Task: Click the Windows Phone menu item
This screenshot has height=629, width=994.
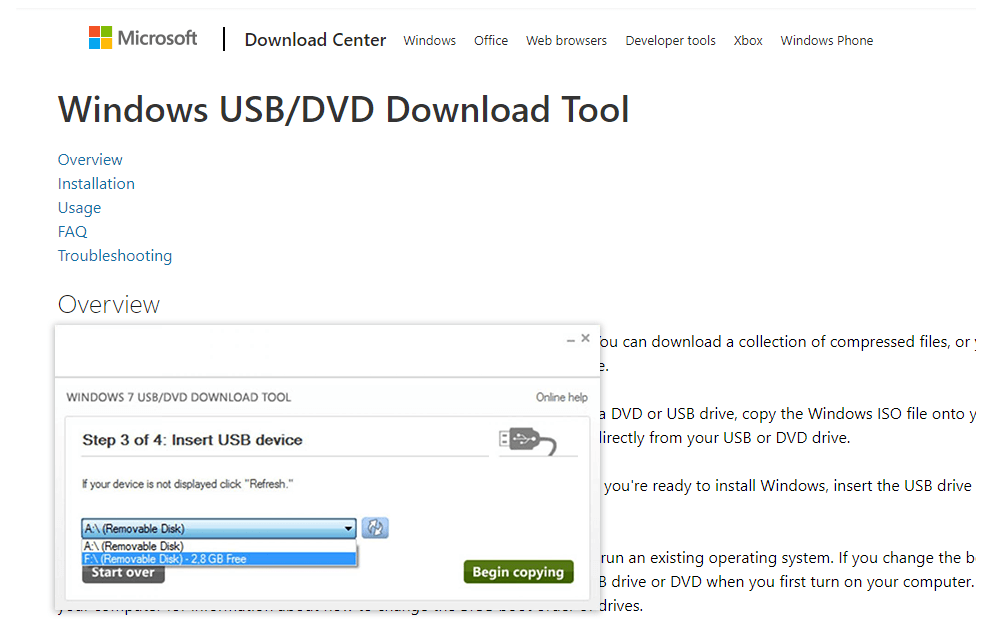Action: [826, 41]
